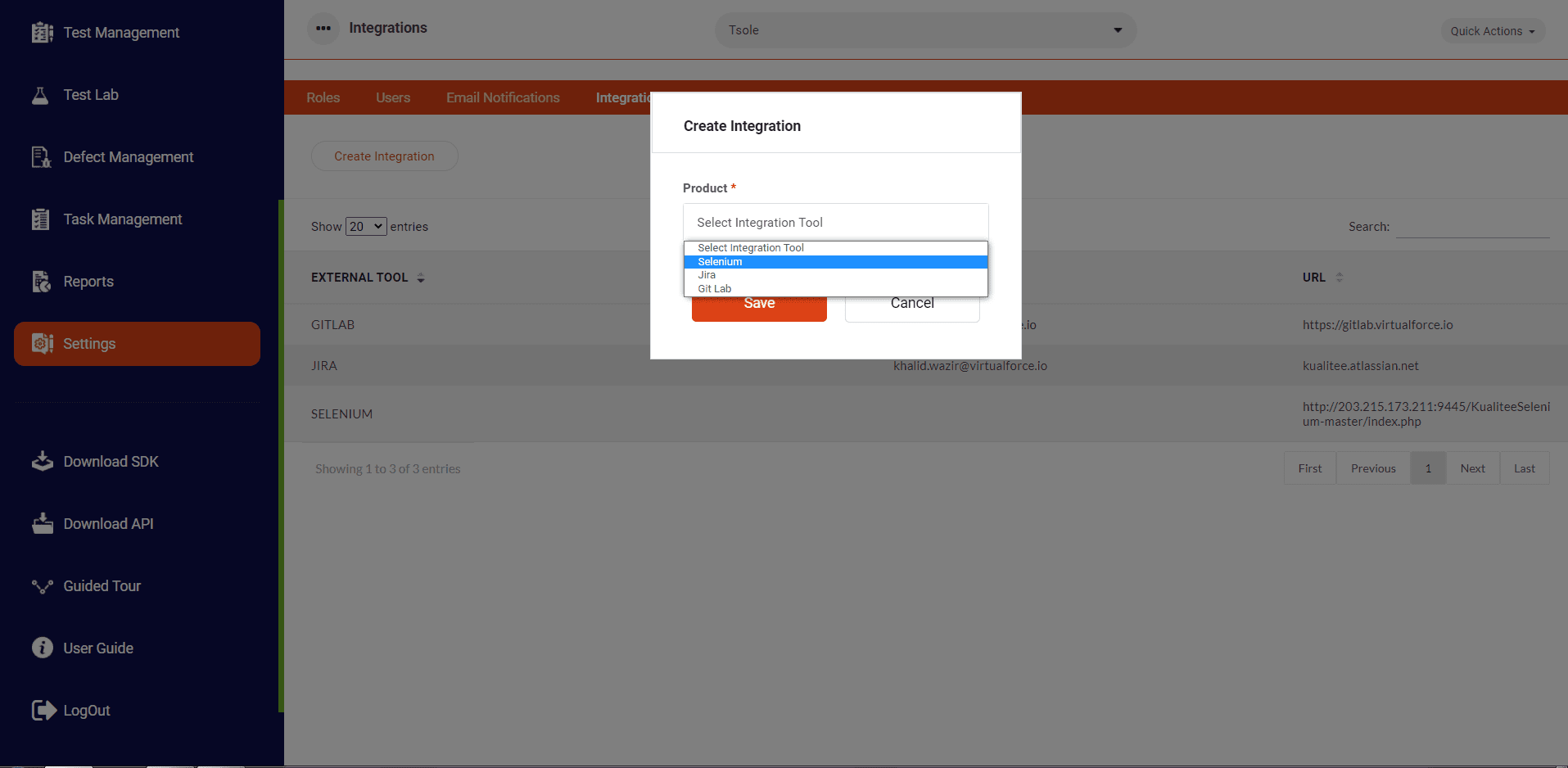Switch to the Roles tab
Screen dimensions: 1568x768
click(x=323, y=97)
